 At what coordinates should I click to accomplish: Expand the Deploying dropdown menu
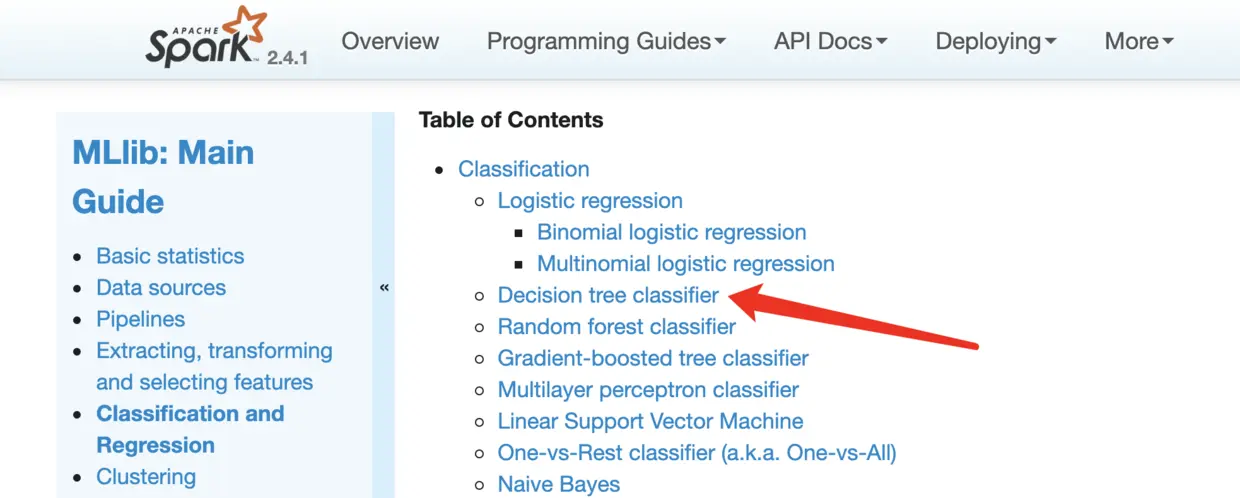click(x=996, y=41)
